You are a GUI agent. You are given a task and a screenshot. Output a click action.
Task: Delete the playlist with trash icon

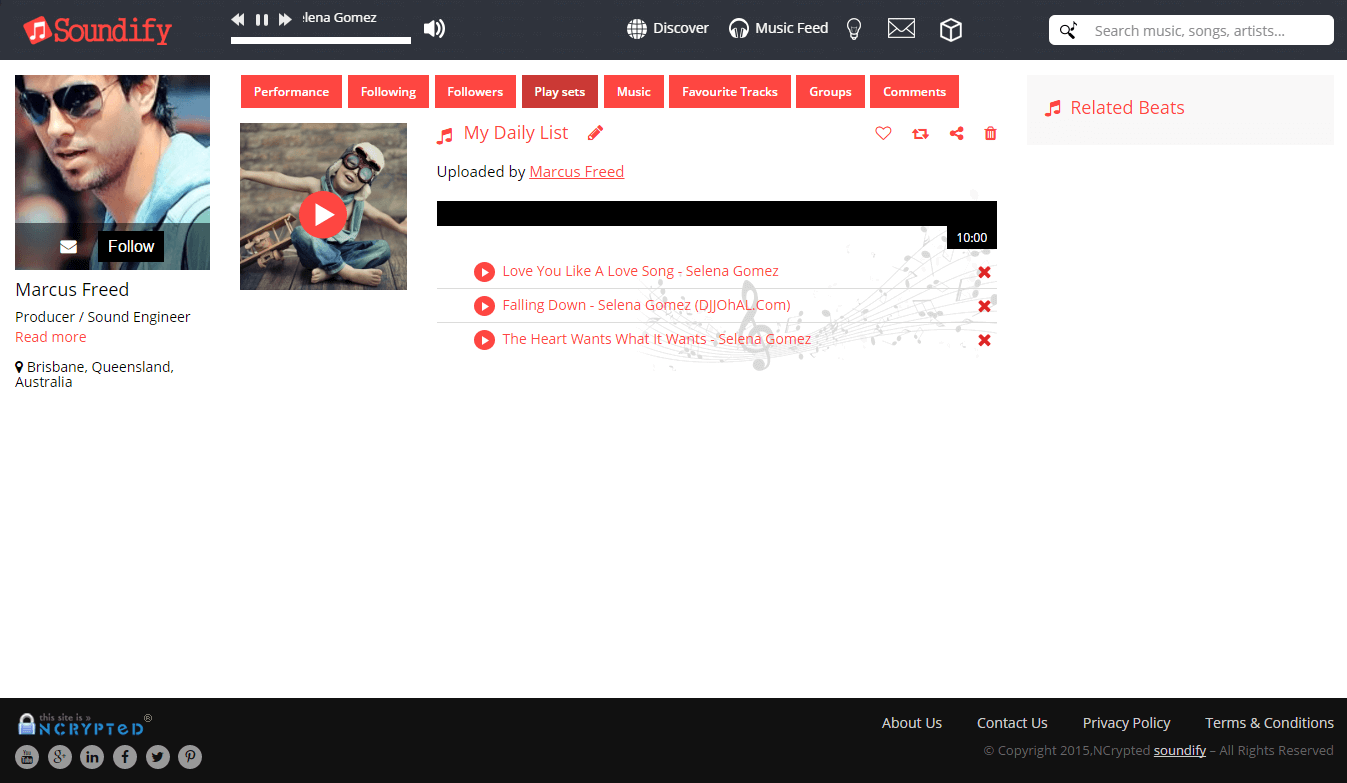[991, 133]
